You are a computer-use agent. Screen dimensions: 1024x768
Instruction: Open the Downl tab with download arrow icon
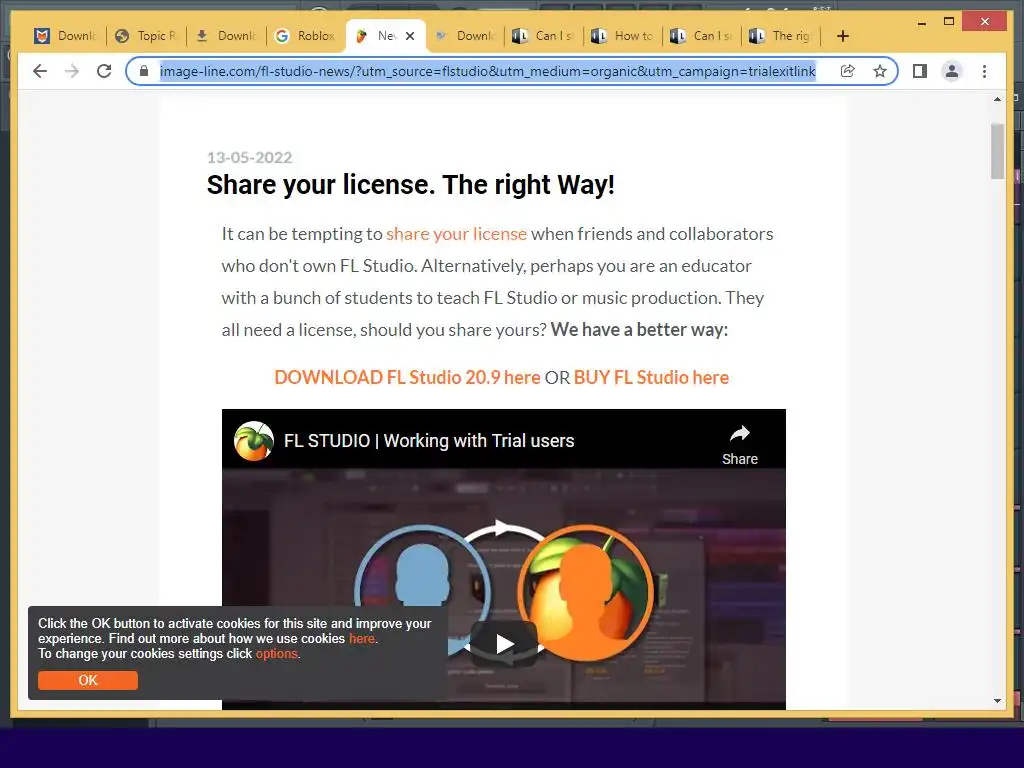tap(226, 36)
